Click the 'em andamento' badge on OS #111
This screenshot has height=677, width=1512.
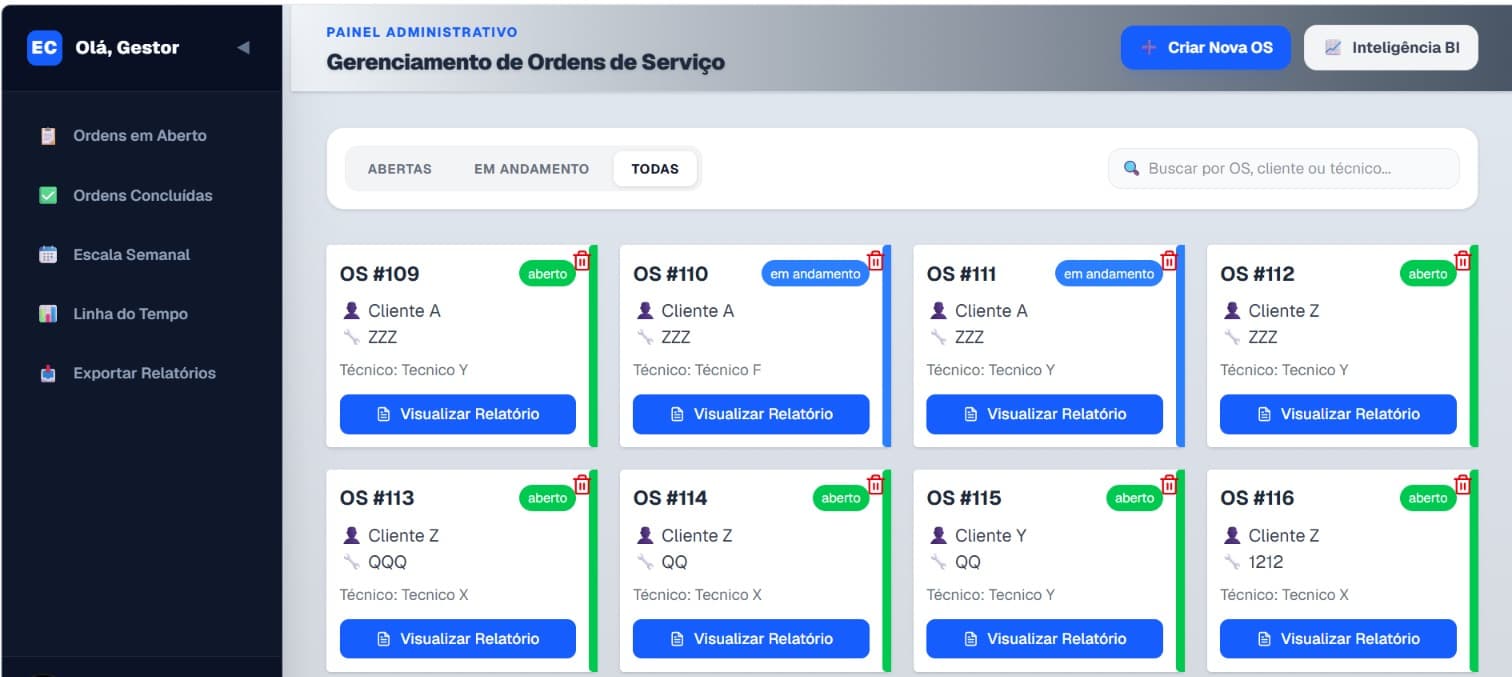tap(1109, 274)
